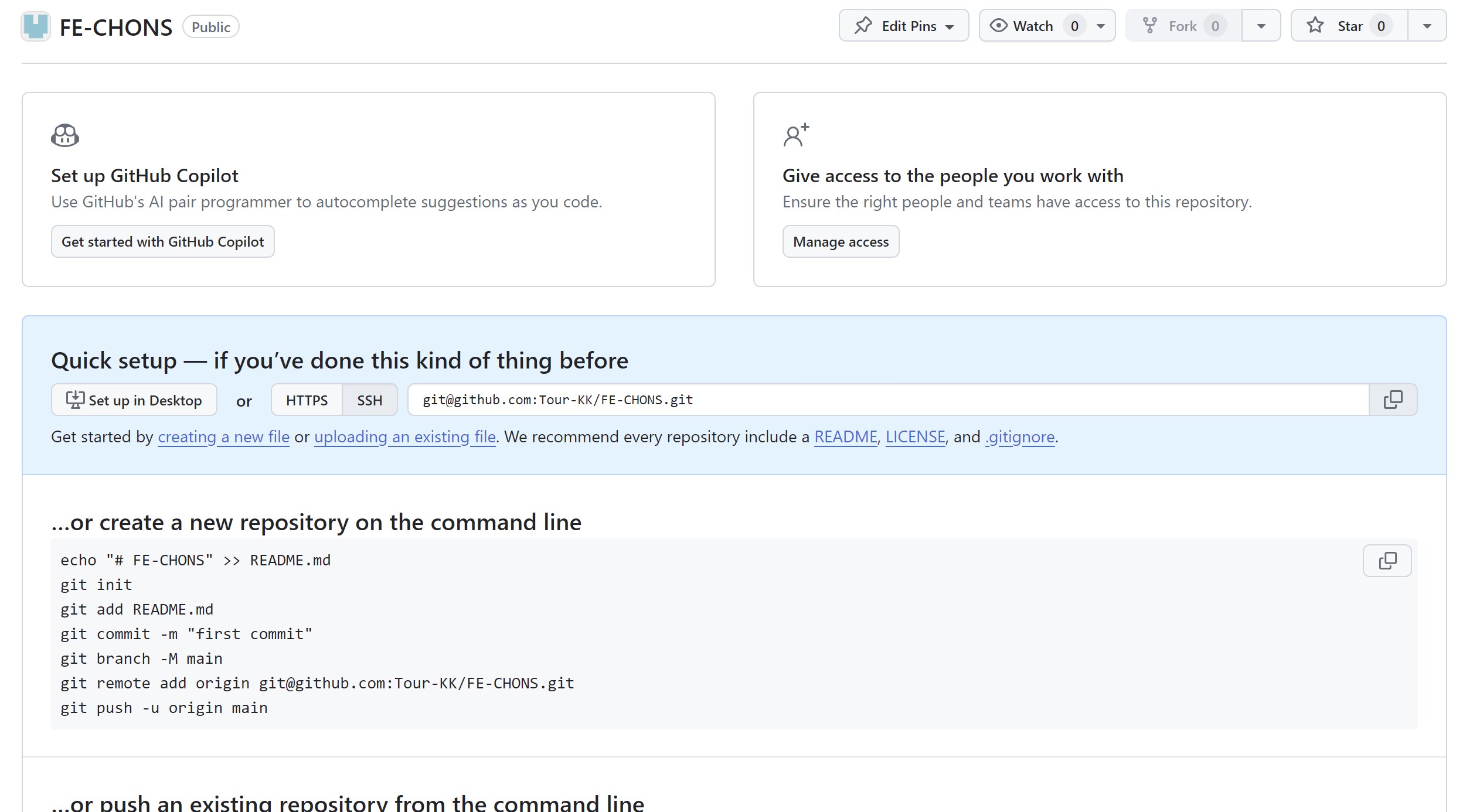Click the desktop download icon
Screen dimensions: 1473x812
75,400
